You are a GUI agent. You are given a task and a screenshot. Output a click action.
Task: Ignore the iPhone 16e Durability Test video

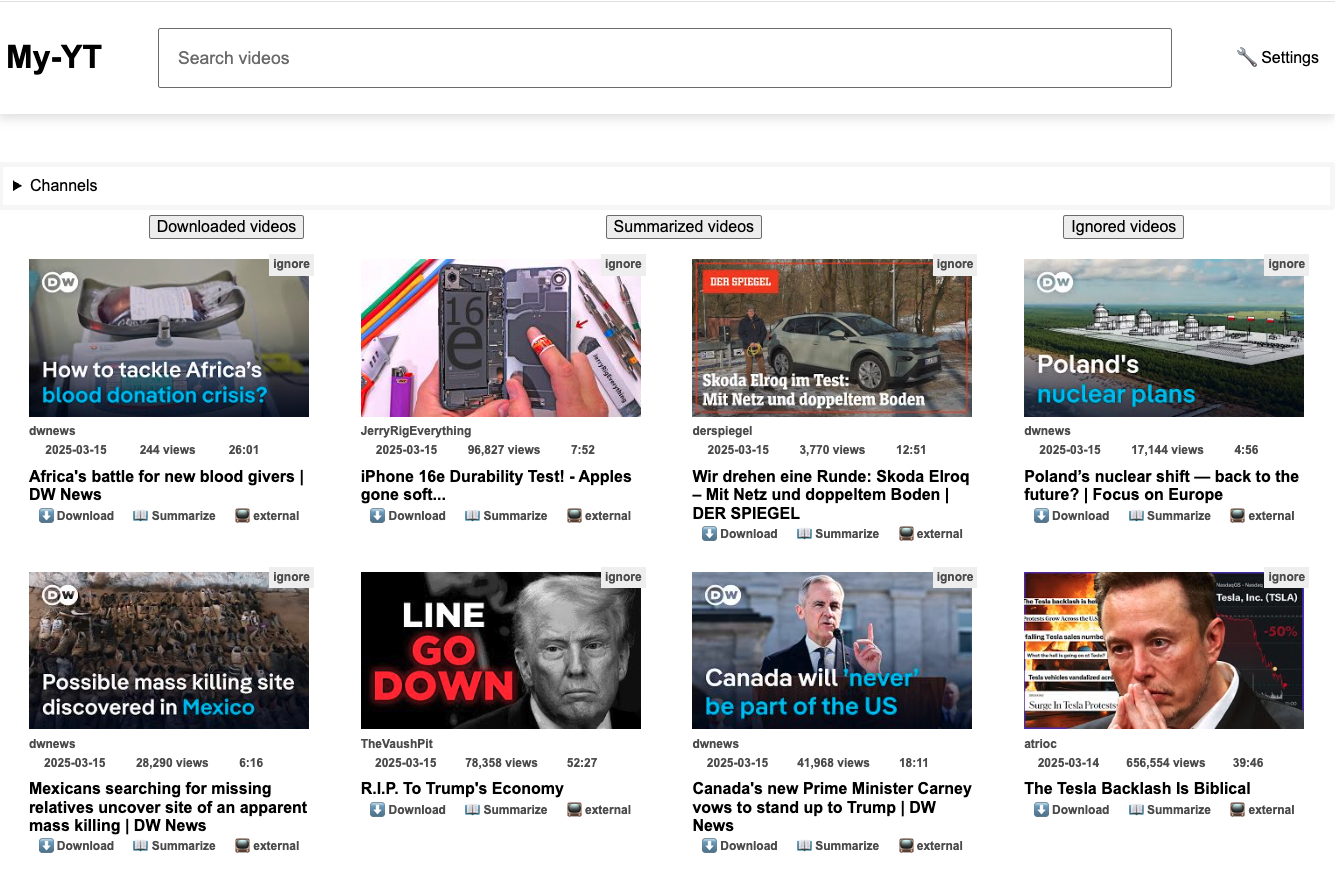click(x=623, y=264)
